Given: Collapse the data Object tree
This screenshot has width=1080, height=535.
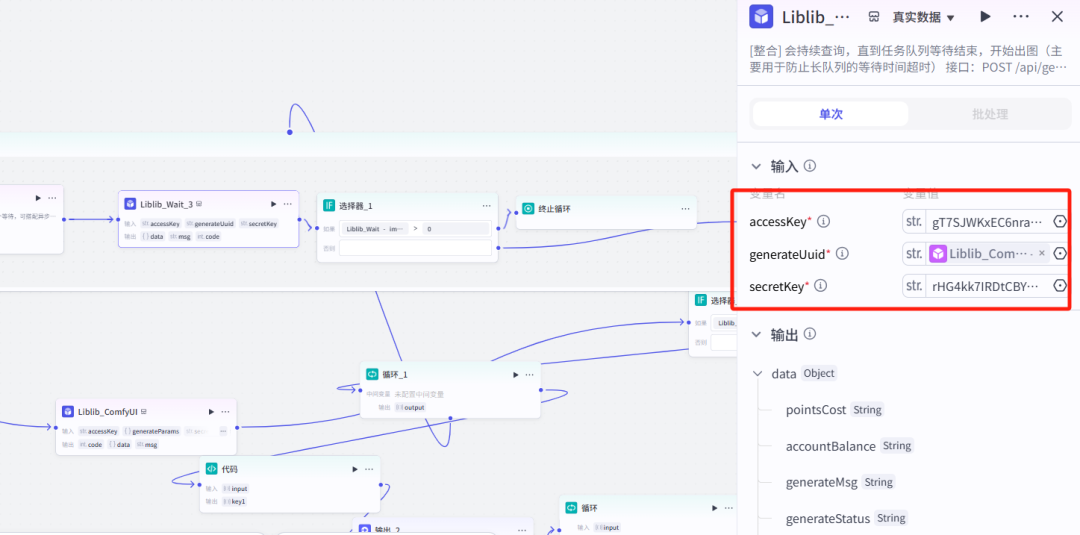Looking at the screenshot, I should [x=758, y=374].
